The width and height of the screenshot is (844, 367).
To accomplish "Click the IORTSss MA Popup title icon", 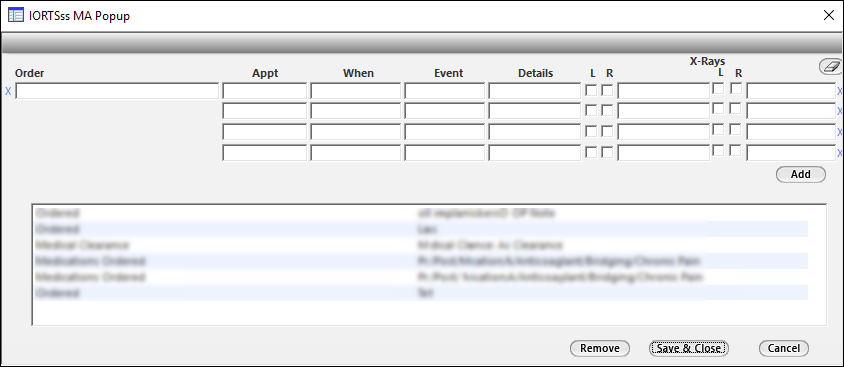I will (x=16, y=16).
